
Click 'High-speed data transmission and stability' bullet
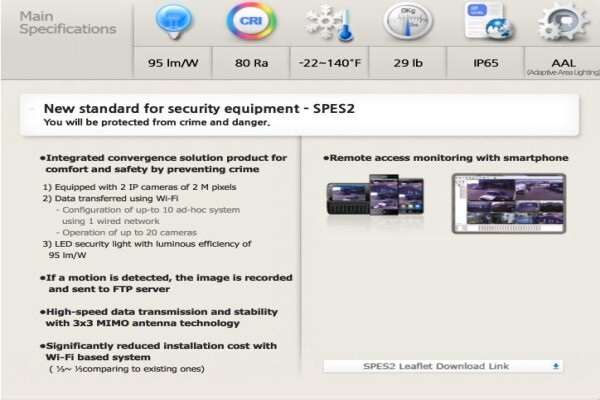(x=159, y=317)
